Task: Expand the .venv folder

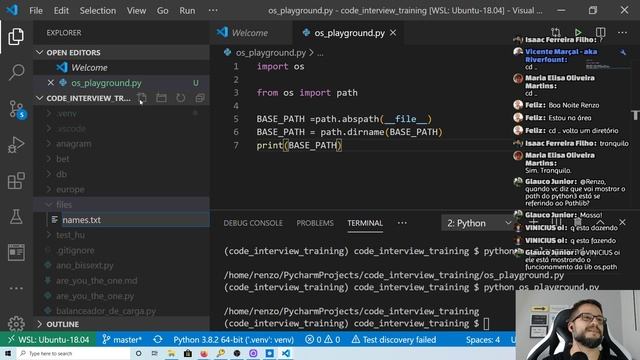Action: click(x=122, y=113)
